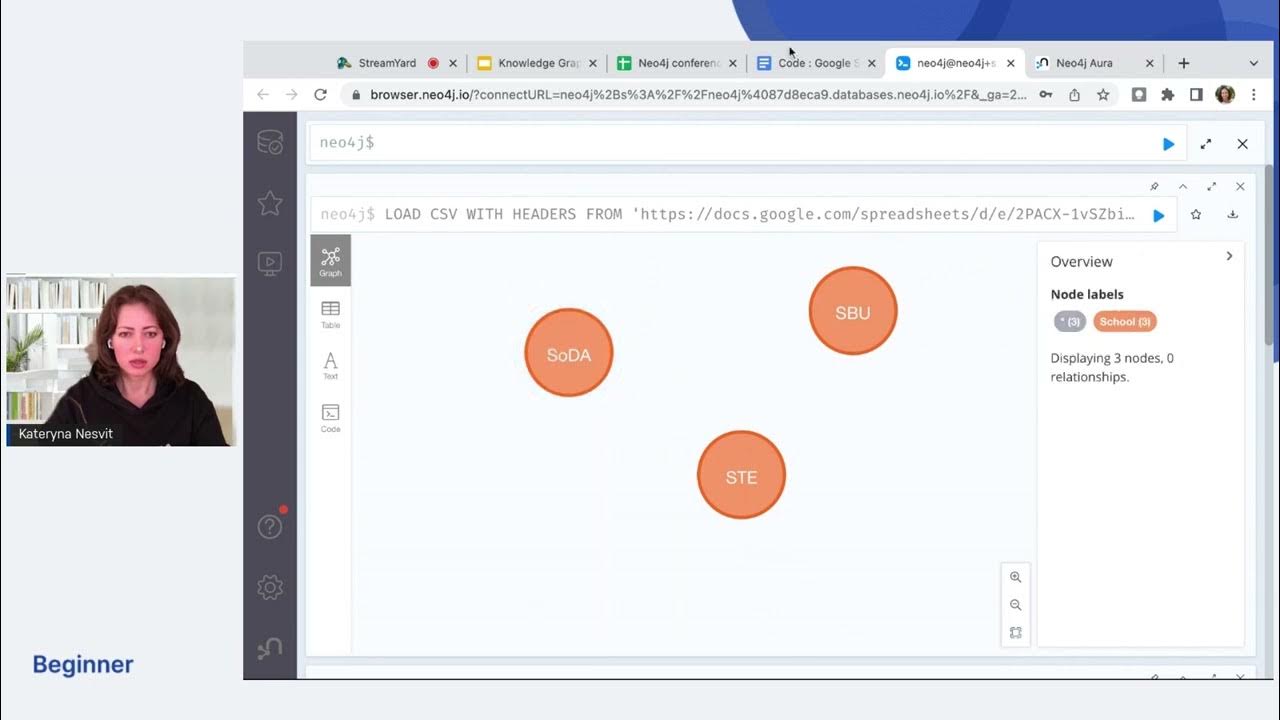
Task: Open the Favorites star in sidebar
Action: tap(270, 203)
